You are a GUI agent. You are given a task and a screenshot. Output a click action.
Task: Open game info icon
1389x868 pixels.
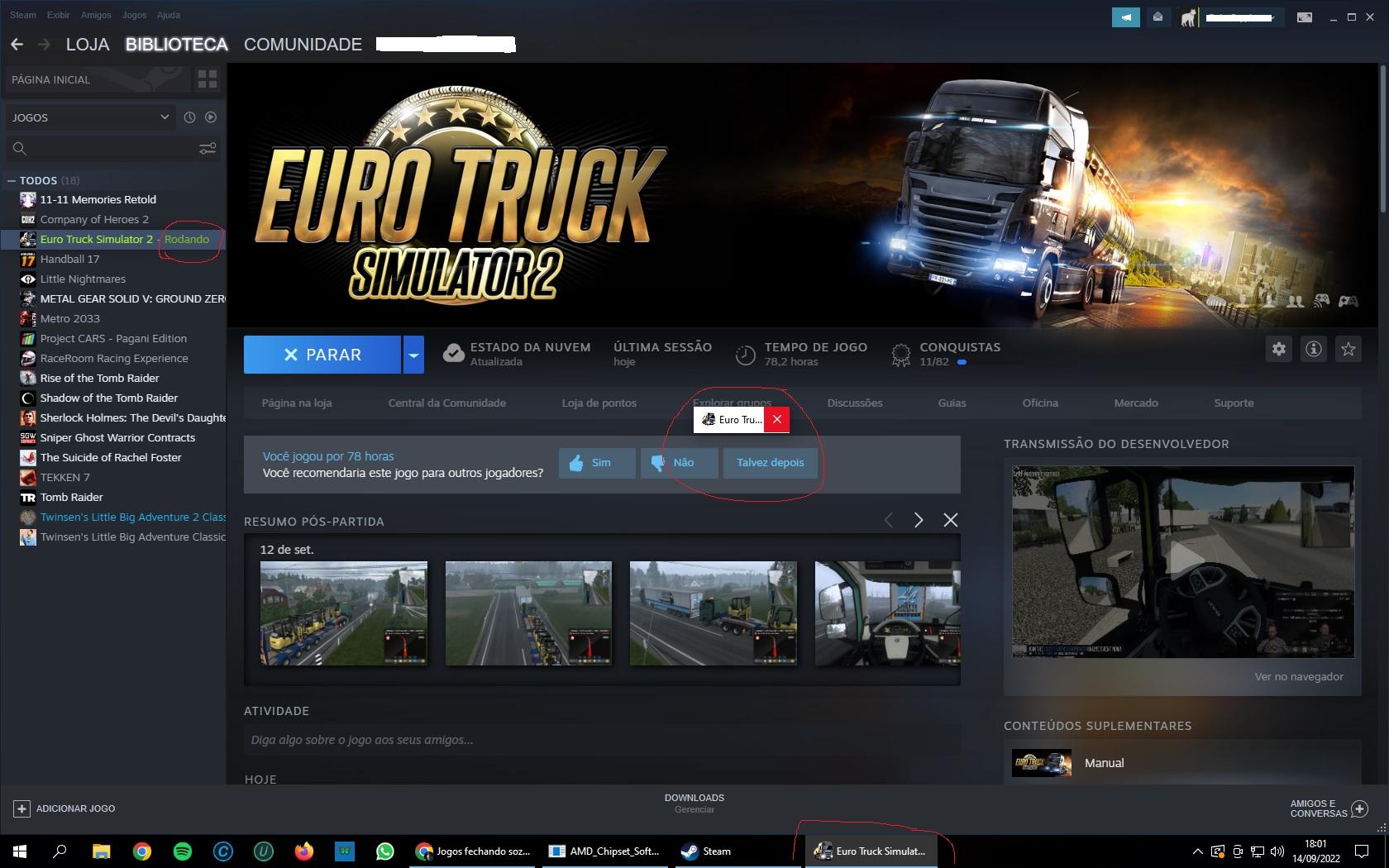pos(1314,349)
